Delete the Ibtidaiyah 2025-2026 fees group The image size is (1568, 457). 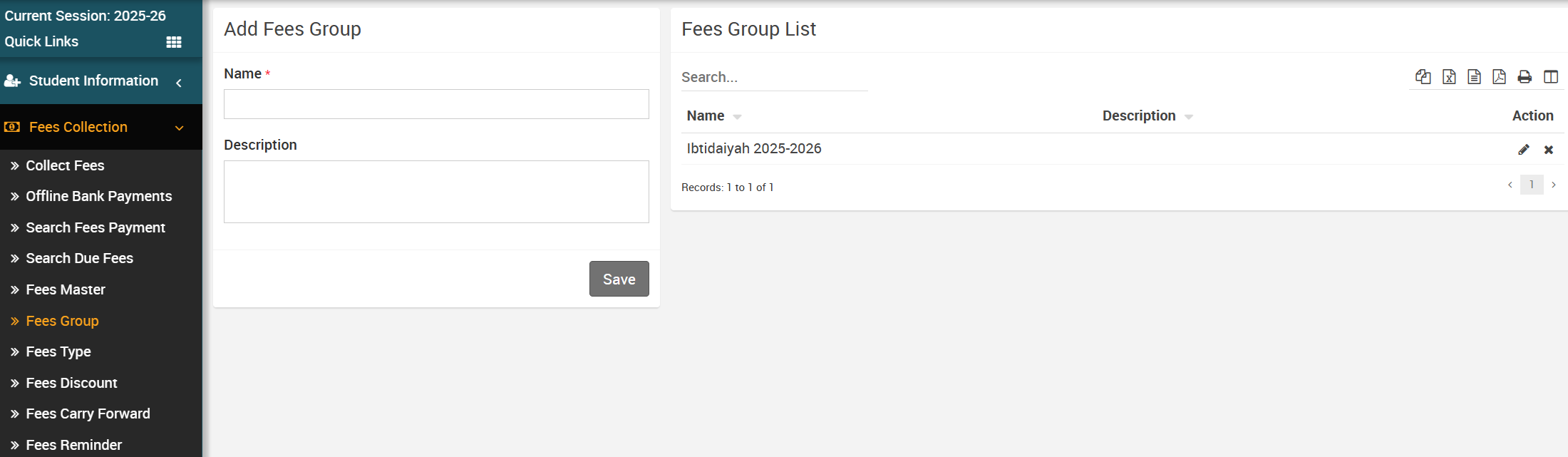(1549, 149)
